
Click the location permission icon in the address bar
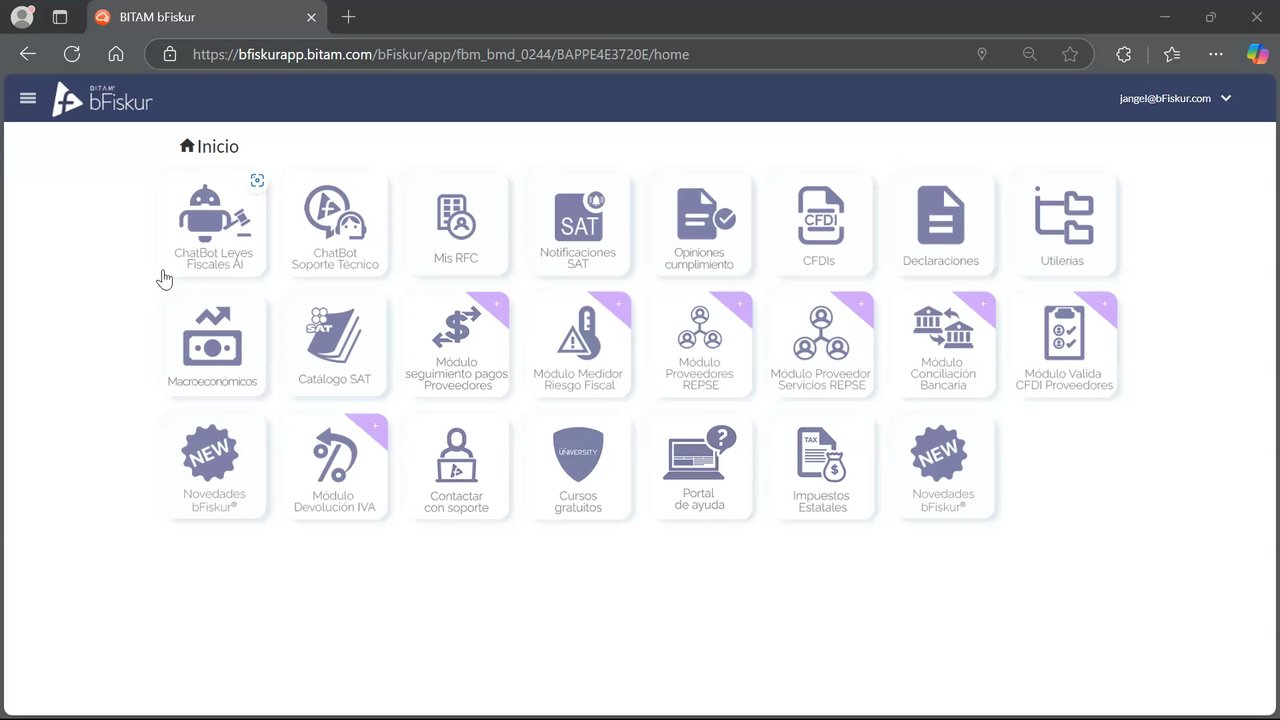(982, 54)
